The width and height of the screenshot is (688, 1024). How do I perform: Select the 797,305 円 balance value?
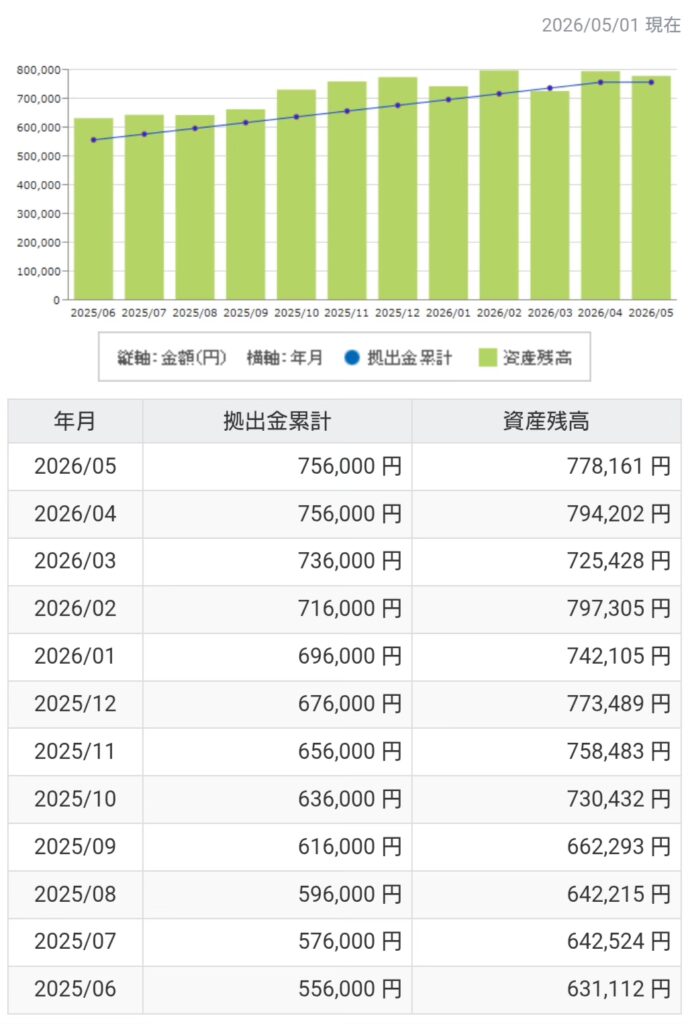pos(619,609)
